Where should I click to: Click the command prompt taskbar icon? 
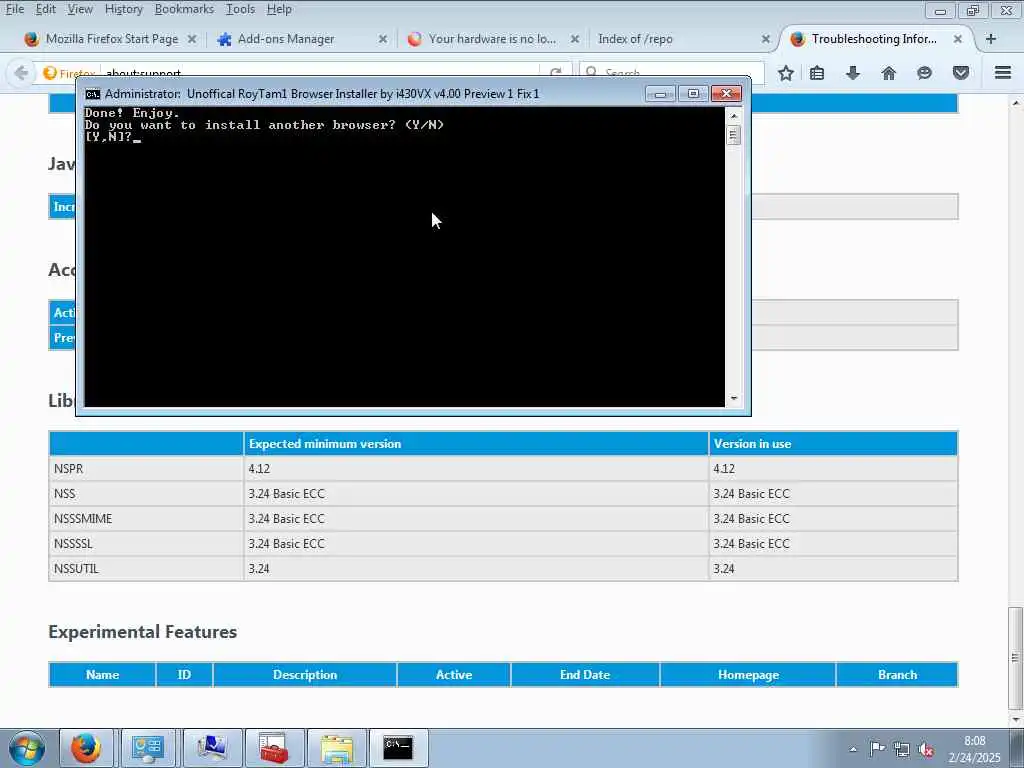click(398, 748)
